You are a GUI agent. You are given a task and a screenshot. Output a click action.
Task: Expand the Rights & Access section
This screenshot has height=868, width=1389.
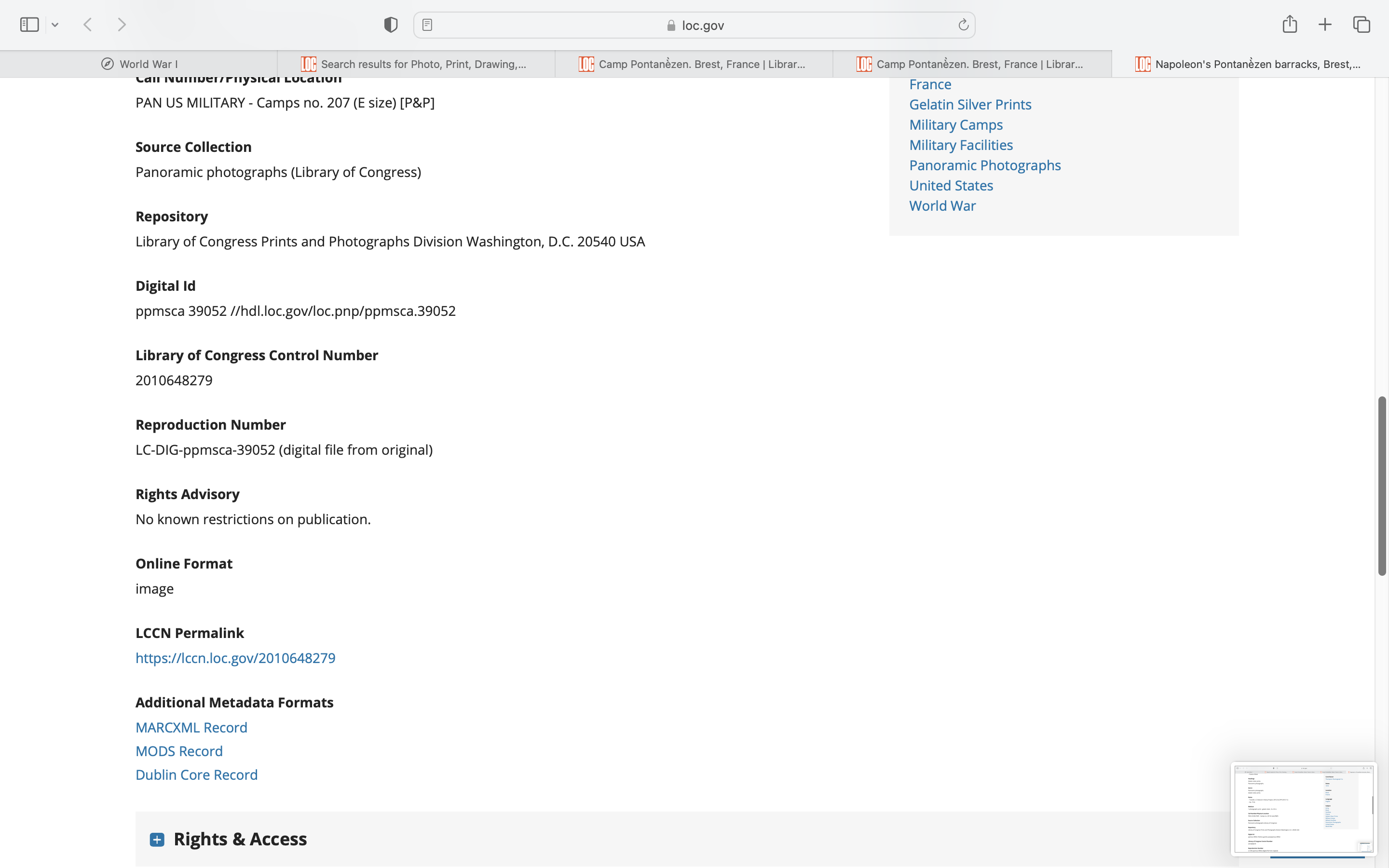pos(157,839)
